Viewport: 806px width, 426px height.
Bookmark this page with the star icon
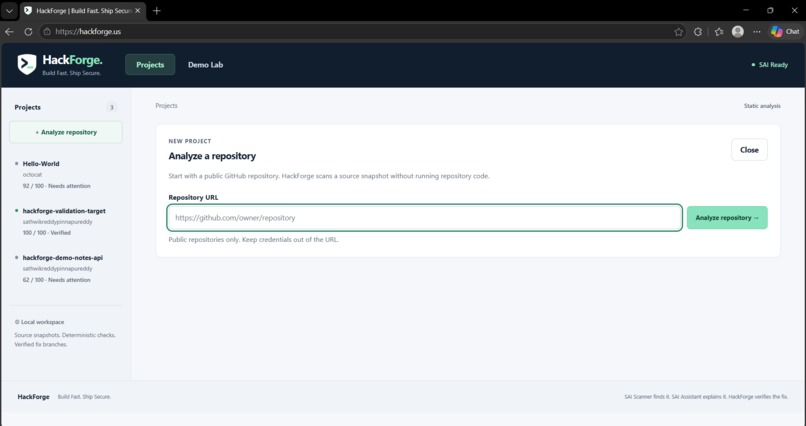[x=679, y=32]
